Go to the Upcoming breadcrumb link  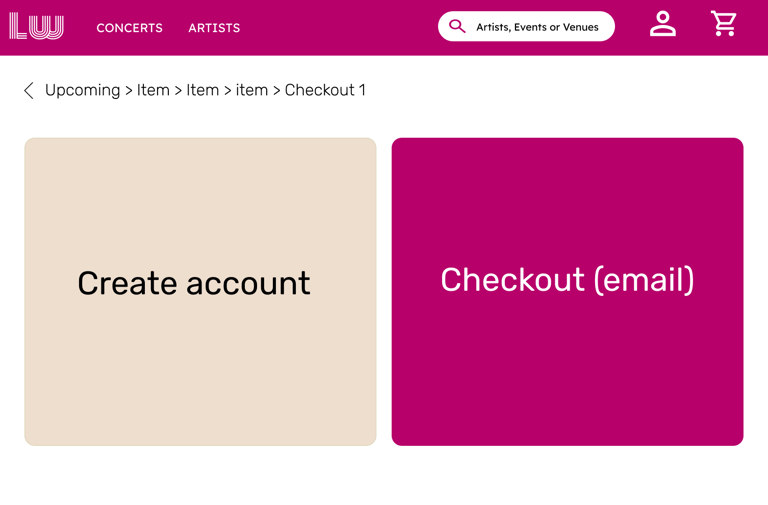click(82, 90)
